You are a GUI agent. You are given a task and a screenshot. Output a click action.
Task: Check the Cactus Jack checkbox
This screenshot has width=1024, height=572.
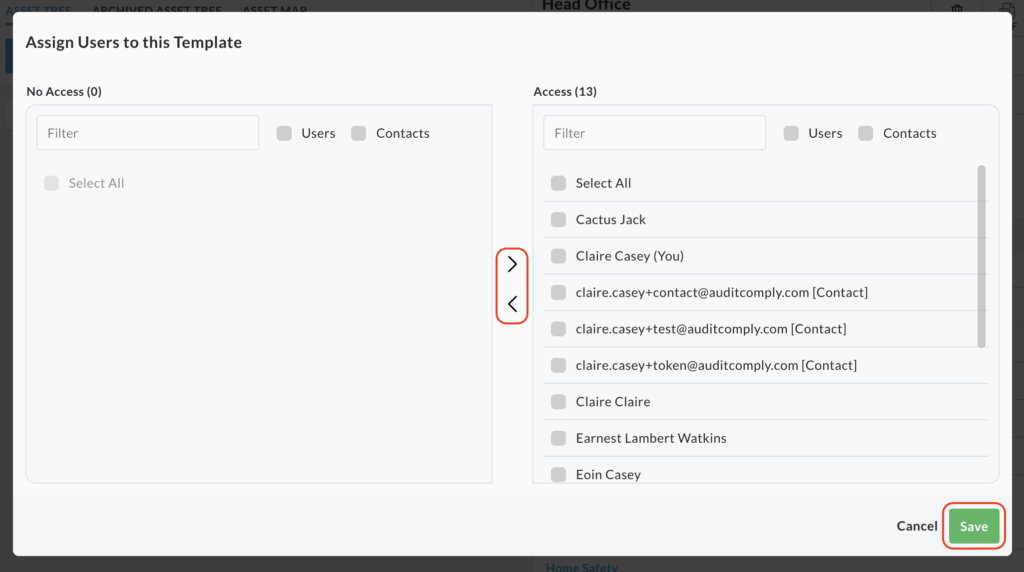click(x=558, y=220)
